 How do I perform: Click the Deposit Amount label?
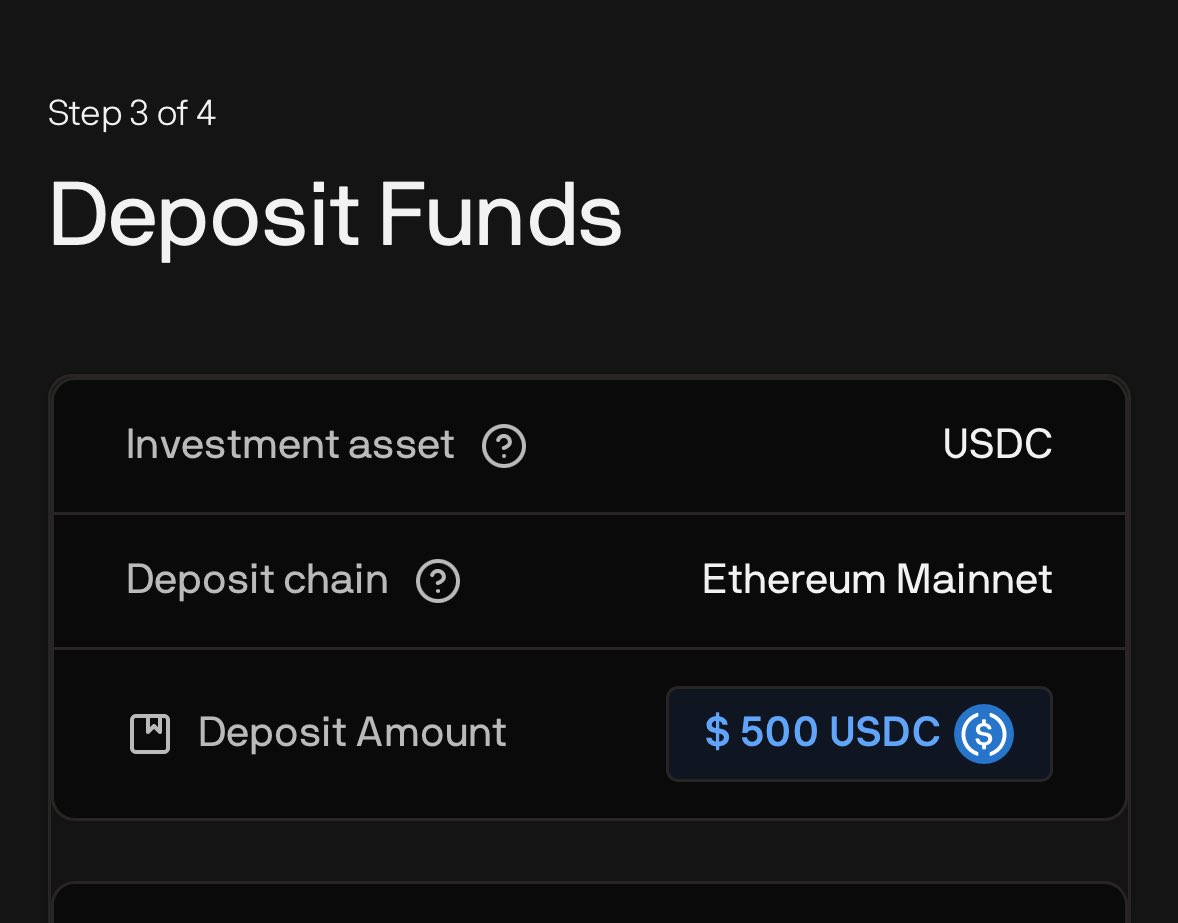coord(352,733)
